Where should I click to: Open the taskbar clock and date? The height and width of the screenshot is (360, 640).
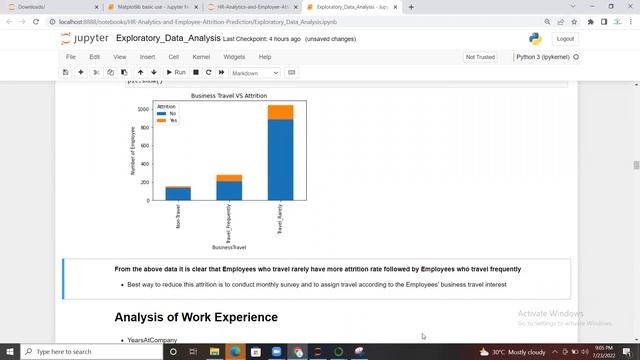[604, 351]
